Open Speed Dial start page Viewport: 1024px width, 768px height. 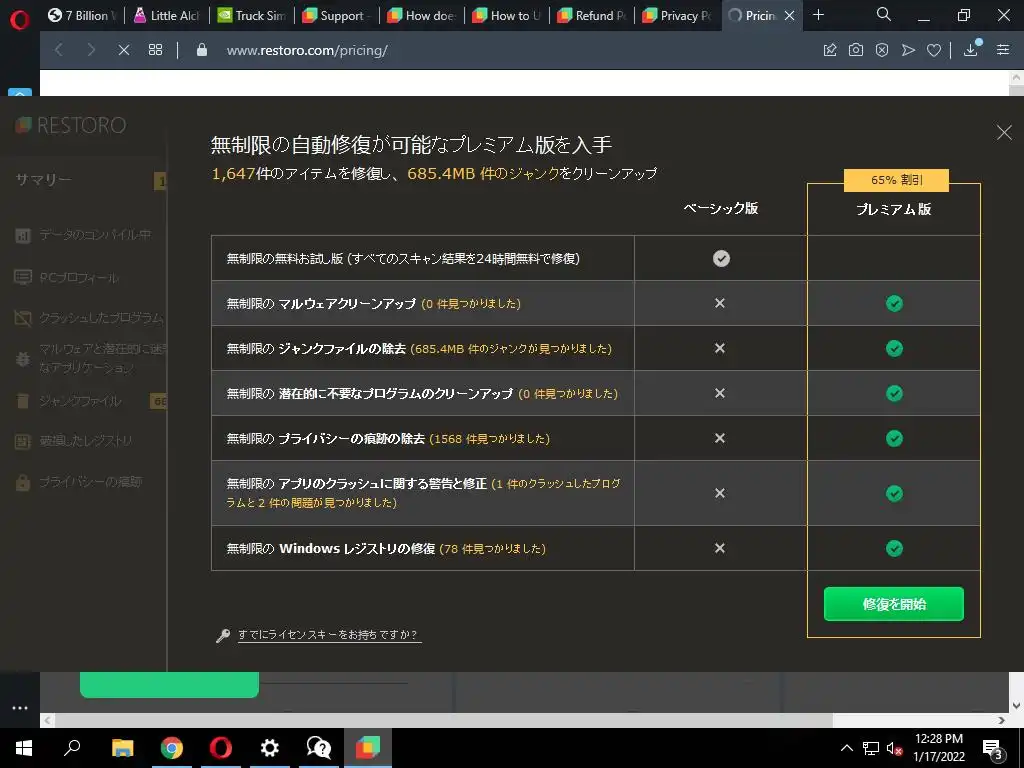155,50
